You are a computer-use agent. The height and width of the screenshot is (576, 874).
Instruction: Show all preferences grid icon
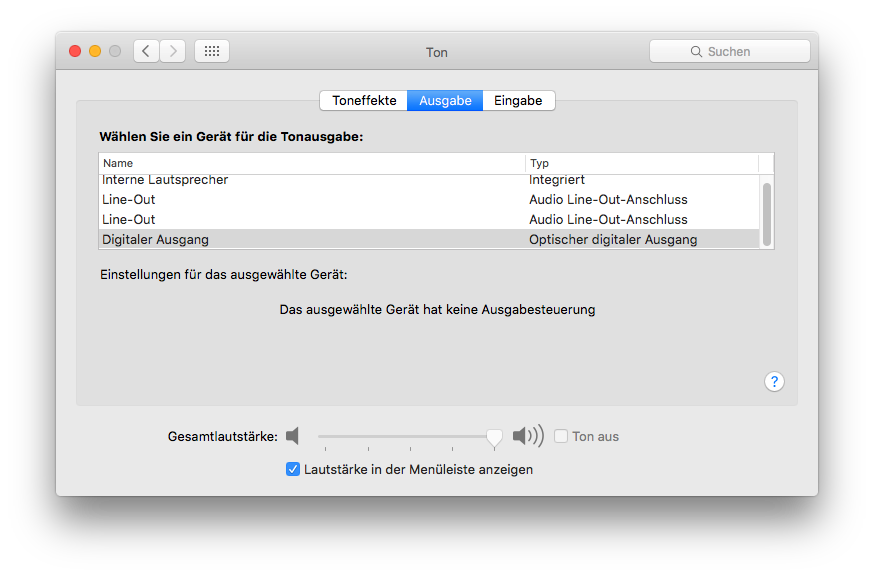pyautogui.click(x=212, y=51)
